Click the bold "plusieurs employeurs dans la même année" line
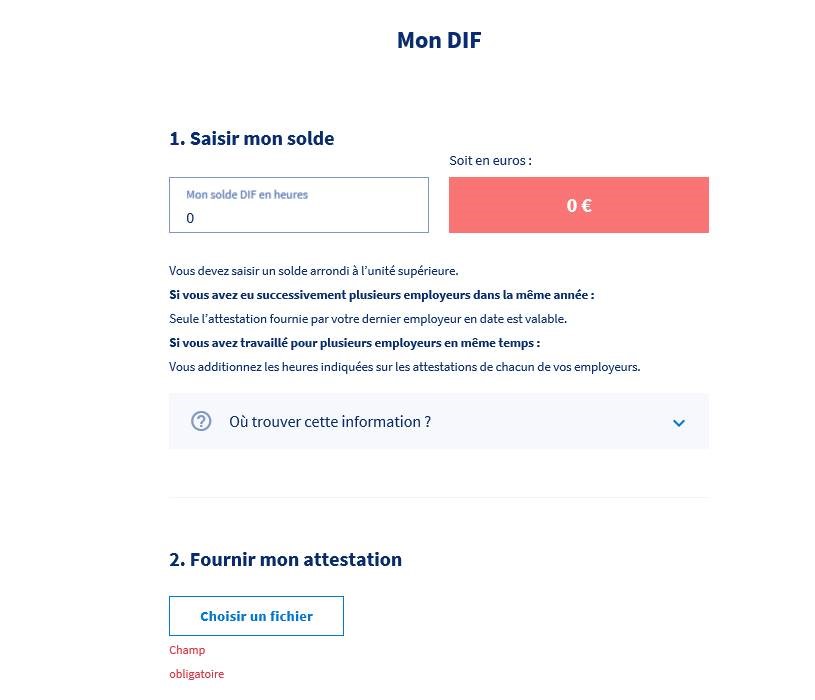 point(382,295)
